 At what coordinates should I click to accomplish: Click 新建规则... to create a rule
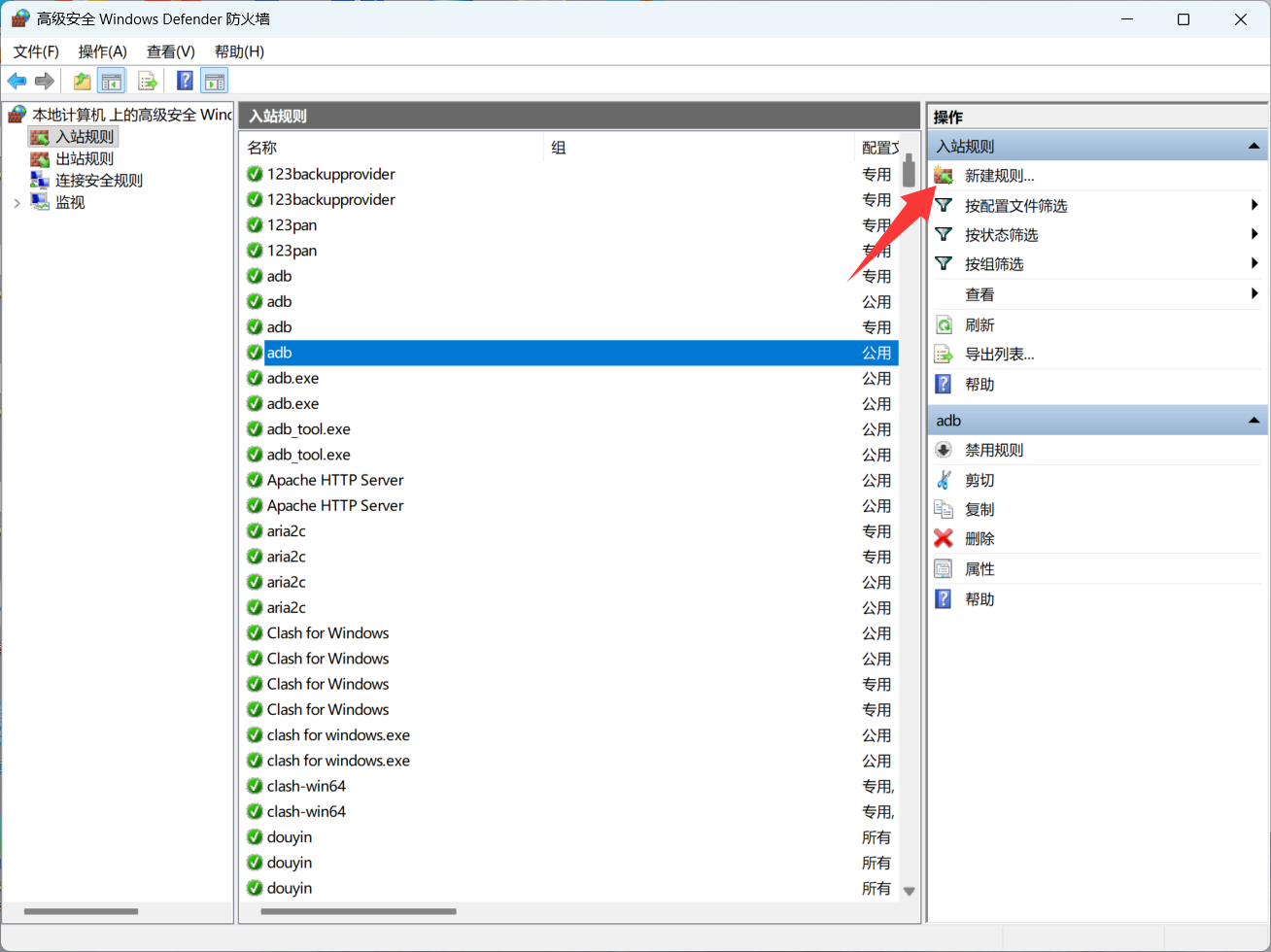pos(999,176)
